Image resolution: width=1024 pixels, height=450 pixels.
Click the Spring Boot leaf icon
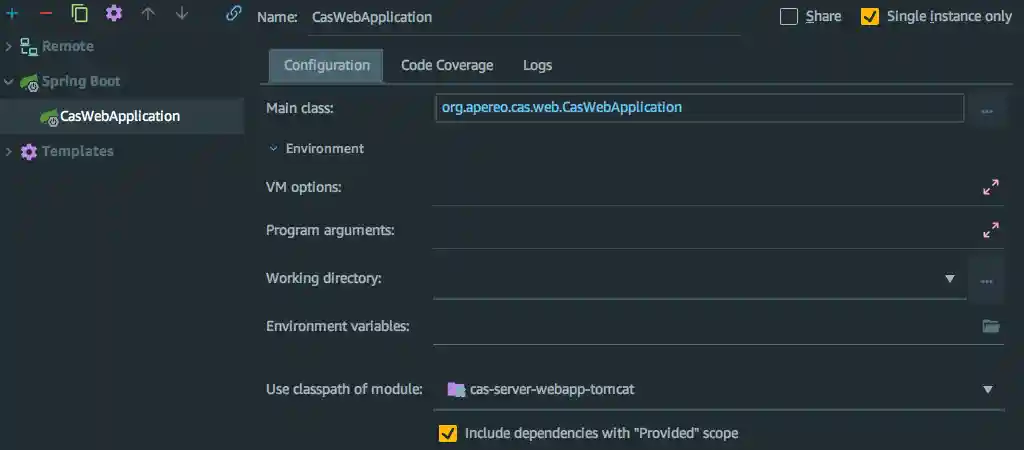click(x=29, y=82)
